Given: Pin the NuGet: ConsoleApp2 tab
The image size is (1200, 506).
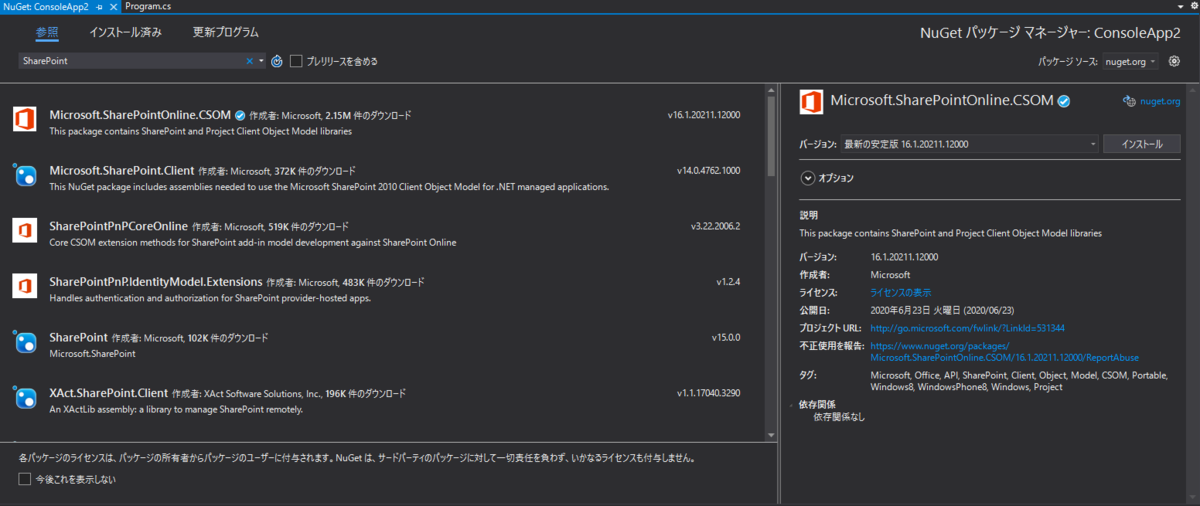Looking at the screenshot, I should (97, 6).
